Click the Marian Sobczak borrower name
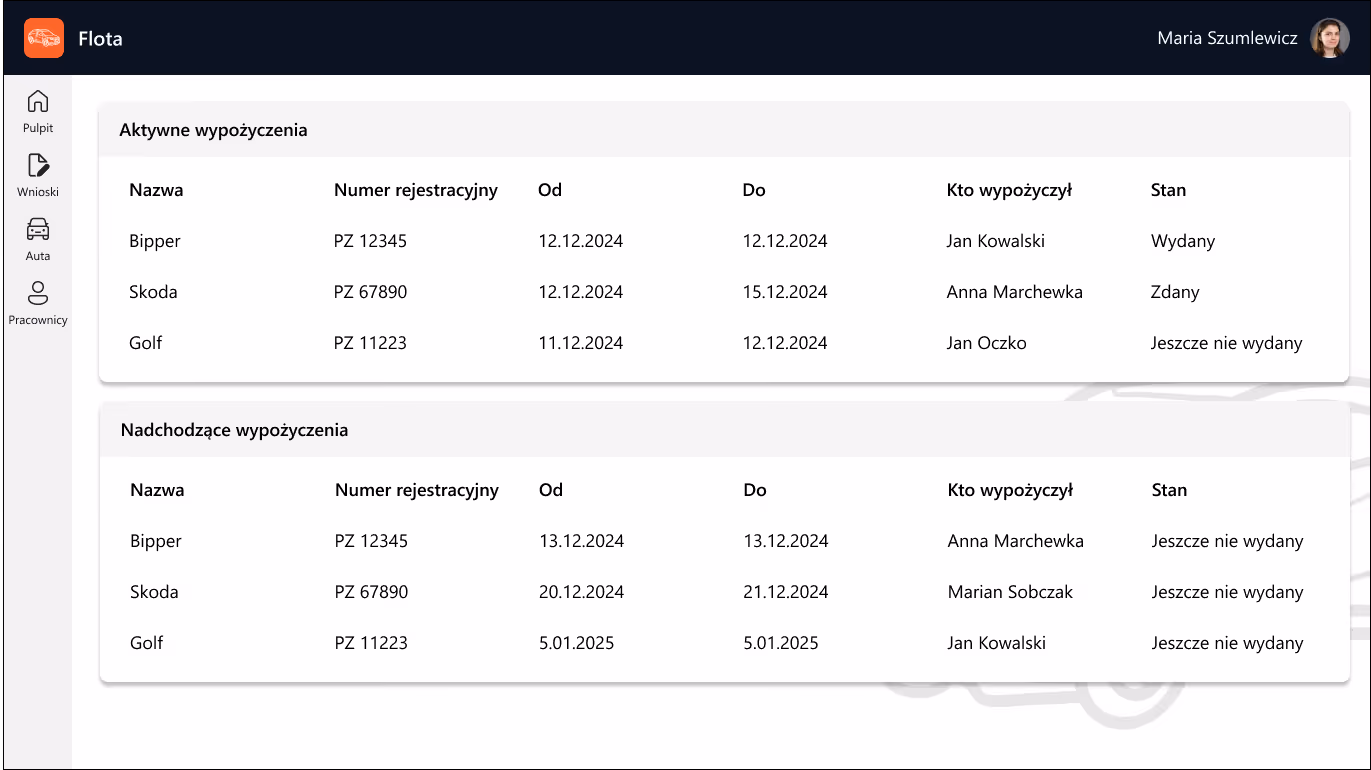The image size is (1371, 770). pyautogui.click(x=1010, y=592)
